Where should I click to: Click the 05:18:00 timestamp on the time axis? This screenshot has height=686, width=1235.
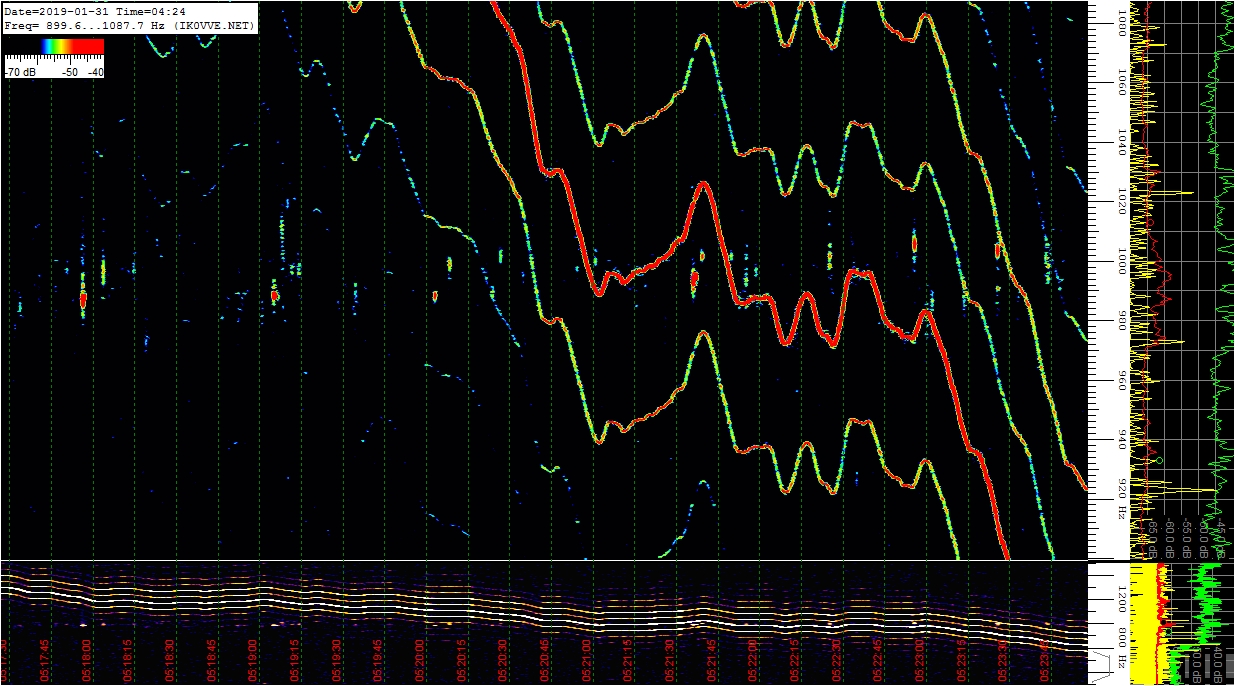click(88, 660)
